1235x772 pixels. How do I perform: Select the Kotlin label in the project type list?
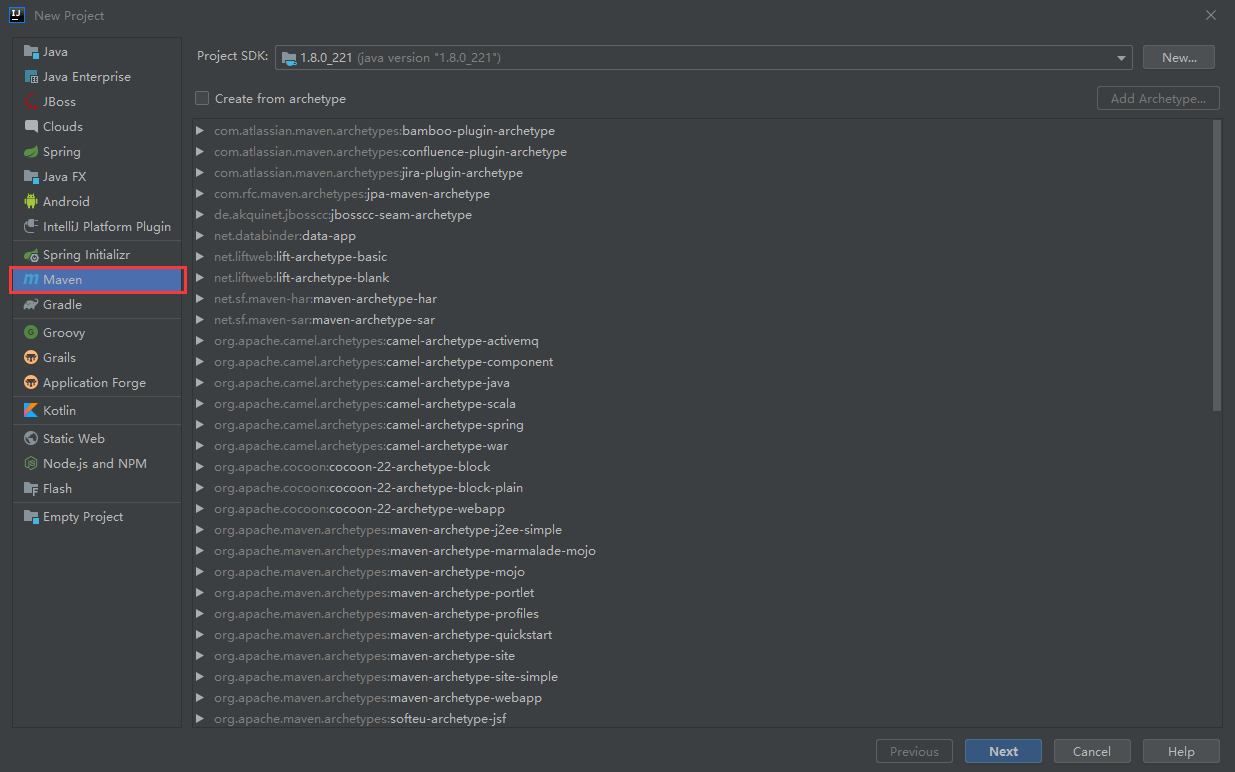pos(59,411)
